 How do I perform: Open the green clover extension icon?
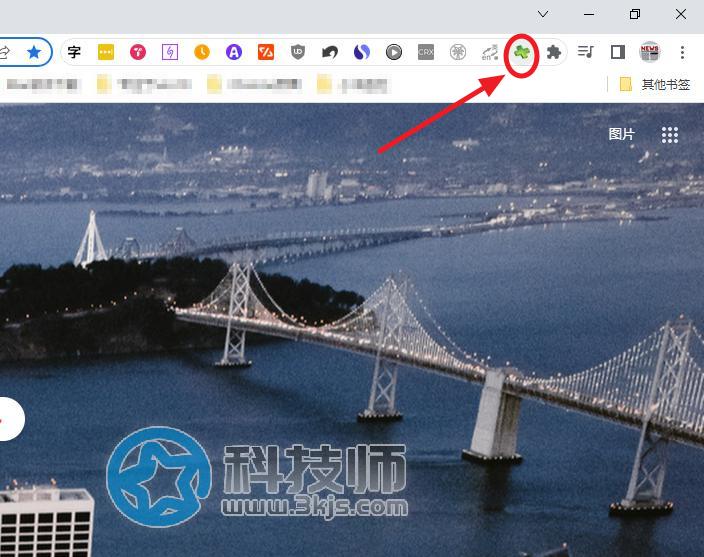click(x=522, y=53)
